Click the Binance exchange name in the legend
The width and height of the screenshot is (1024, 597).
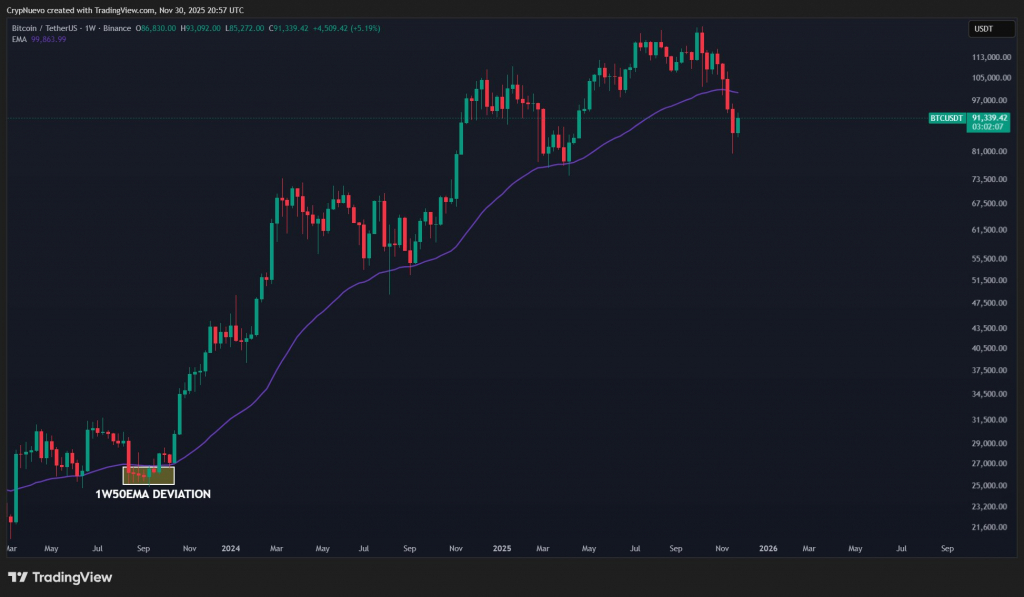click(118, 29)
